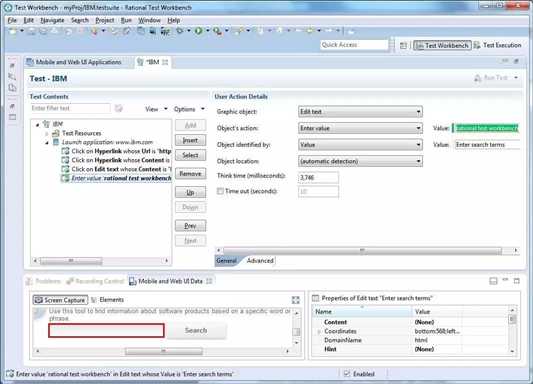Switch to Test Execution perspective

498,45
